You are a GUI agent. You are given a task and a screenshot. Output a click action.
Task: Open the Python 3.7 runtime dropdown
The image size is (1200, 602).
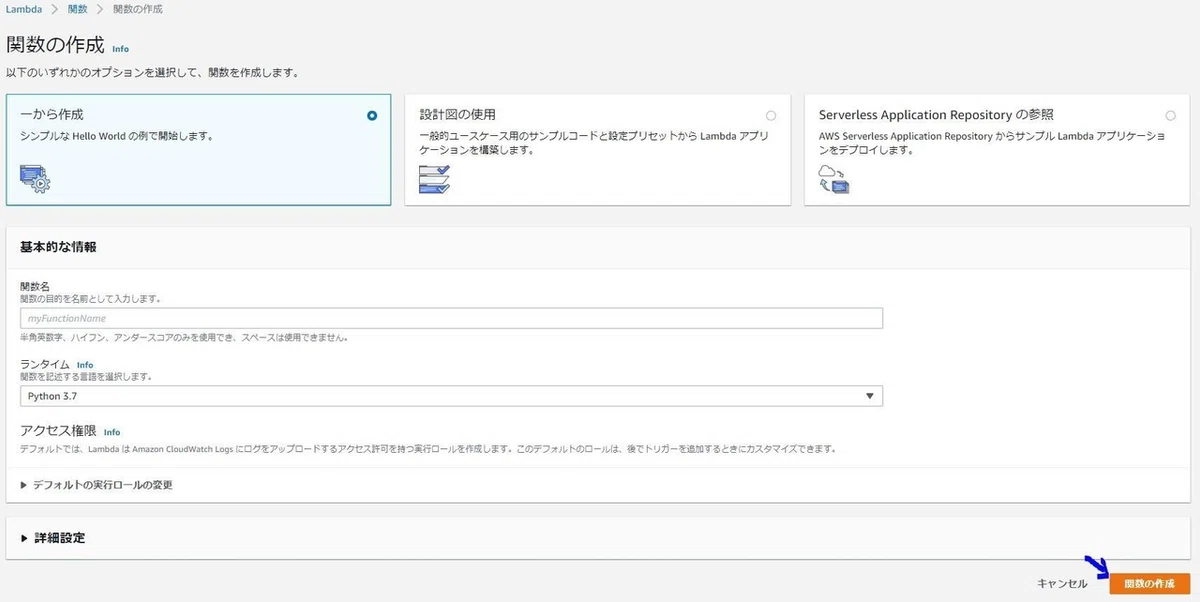tap(451, 396)
